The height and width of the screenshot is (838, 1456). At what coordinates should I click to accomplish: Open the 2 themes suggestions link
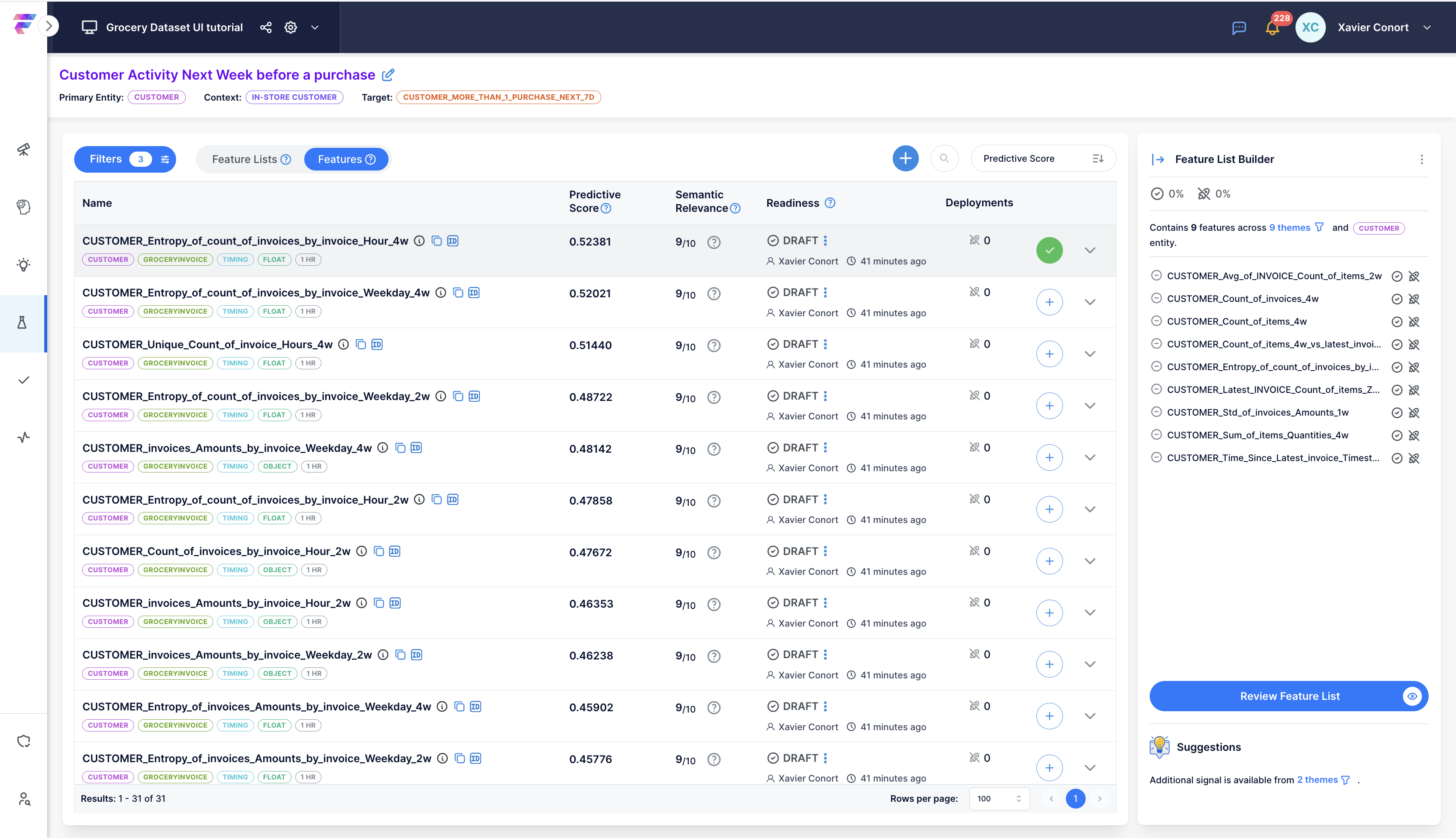click(1317, 780)
